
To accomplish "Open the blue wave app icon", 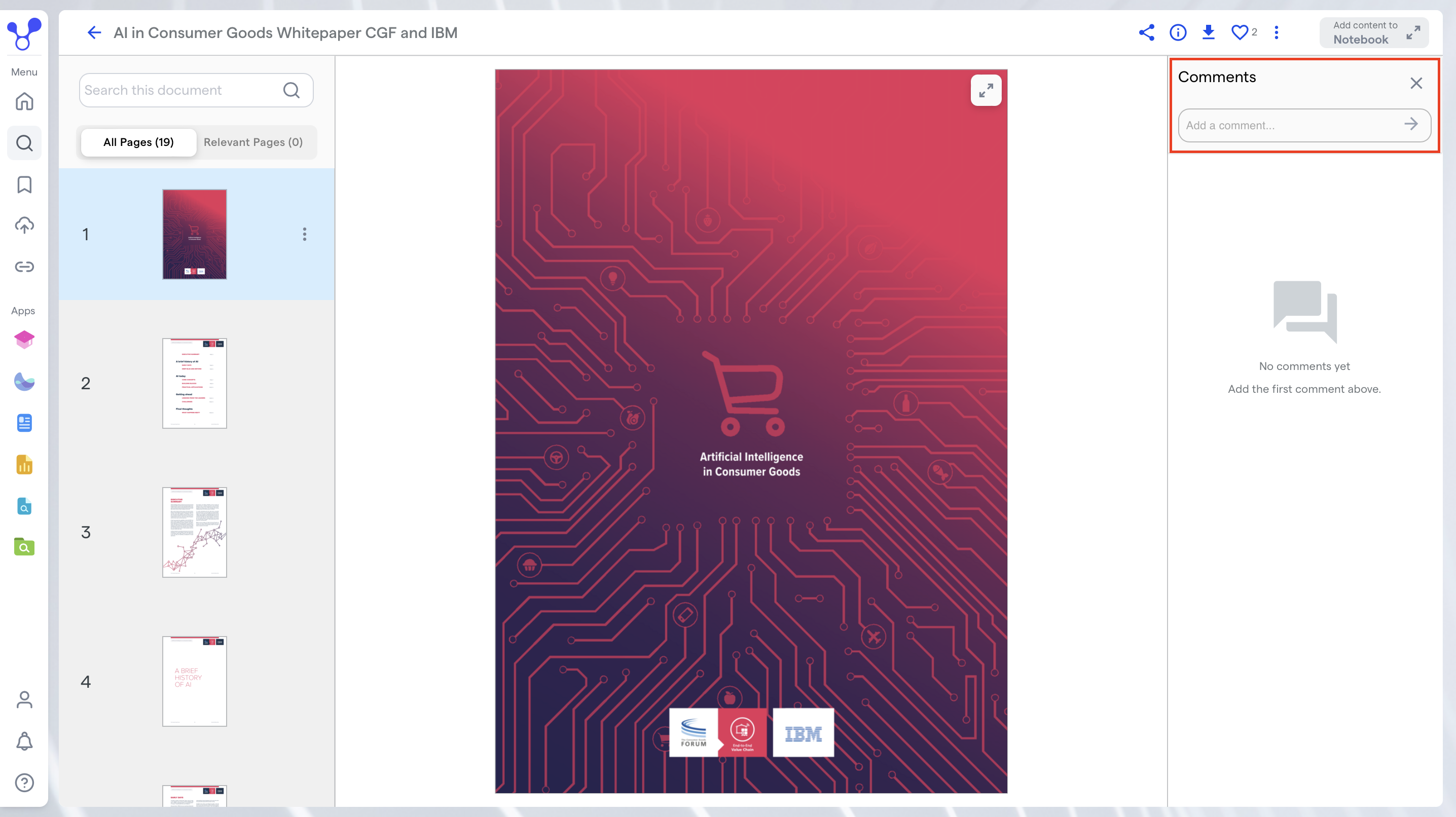I will tap(24, 381).
